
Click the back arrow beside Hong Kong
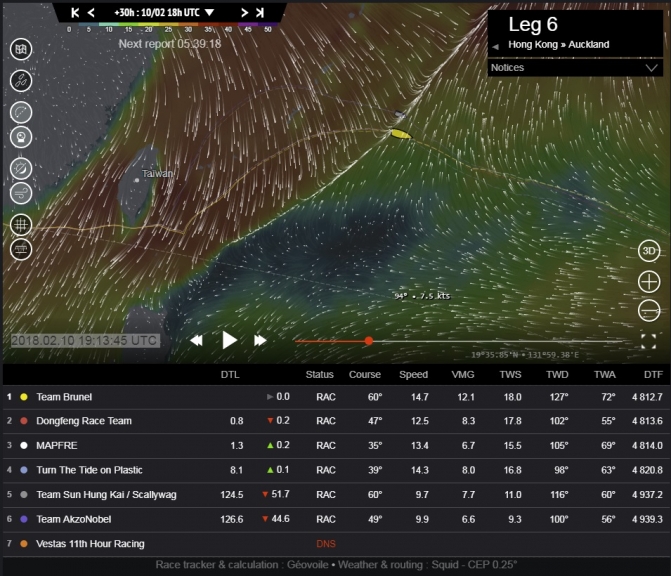496,46
